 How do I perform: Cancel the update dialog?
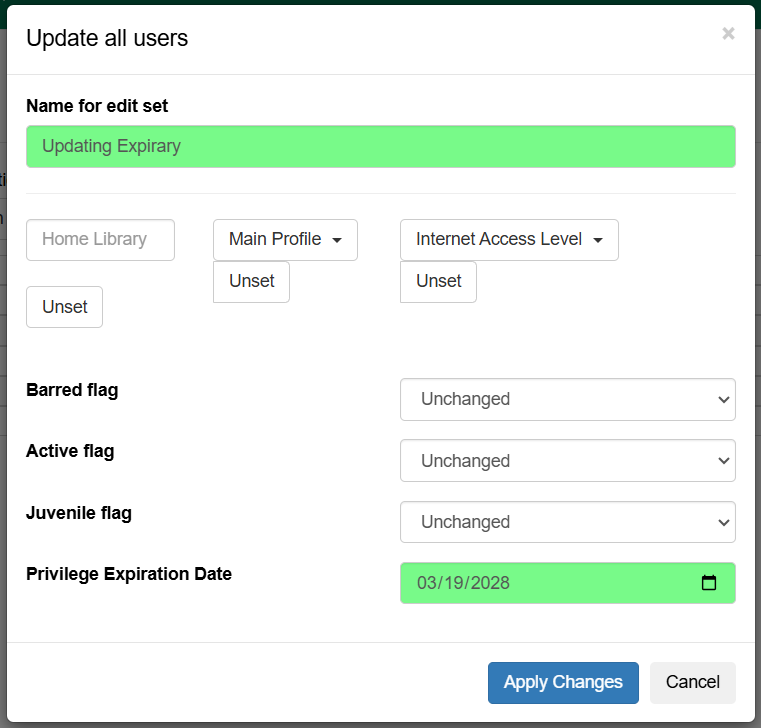click(692, 682)
